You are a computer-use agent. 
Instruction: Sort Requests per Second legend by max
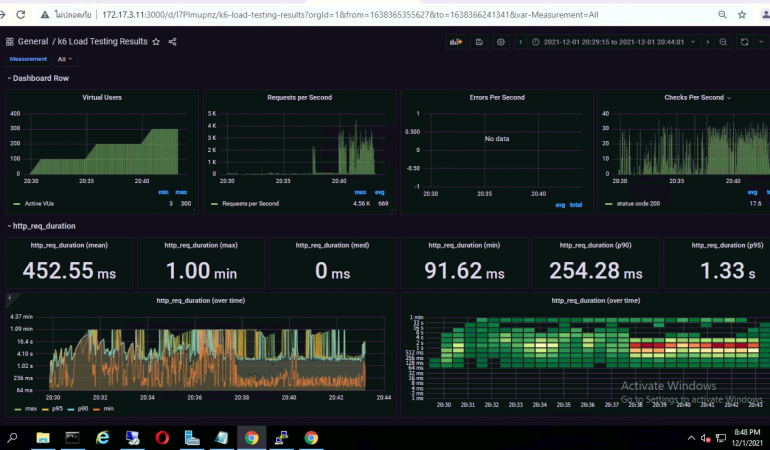coord(360,192)
